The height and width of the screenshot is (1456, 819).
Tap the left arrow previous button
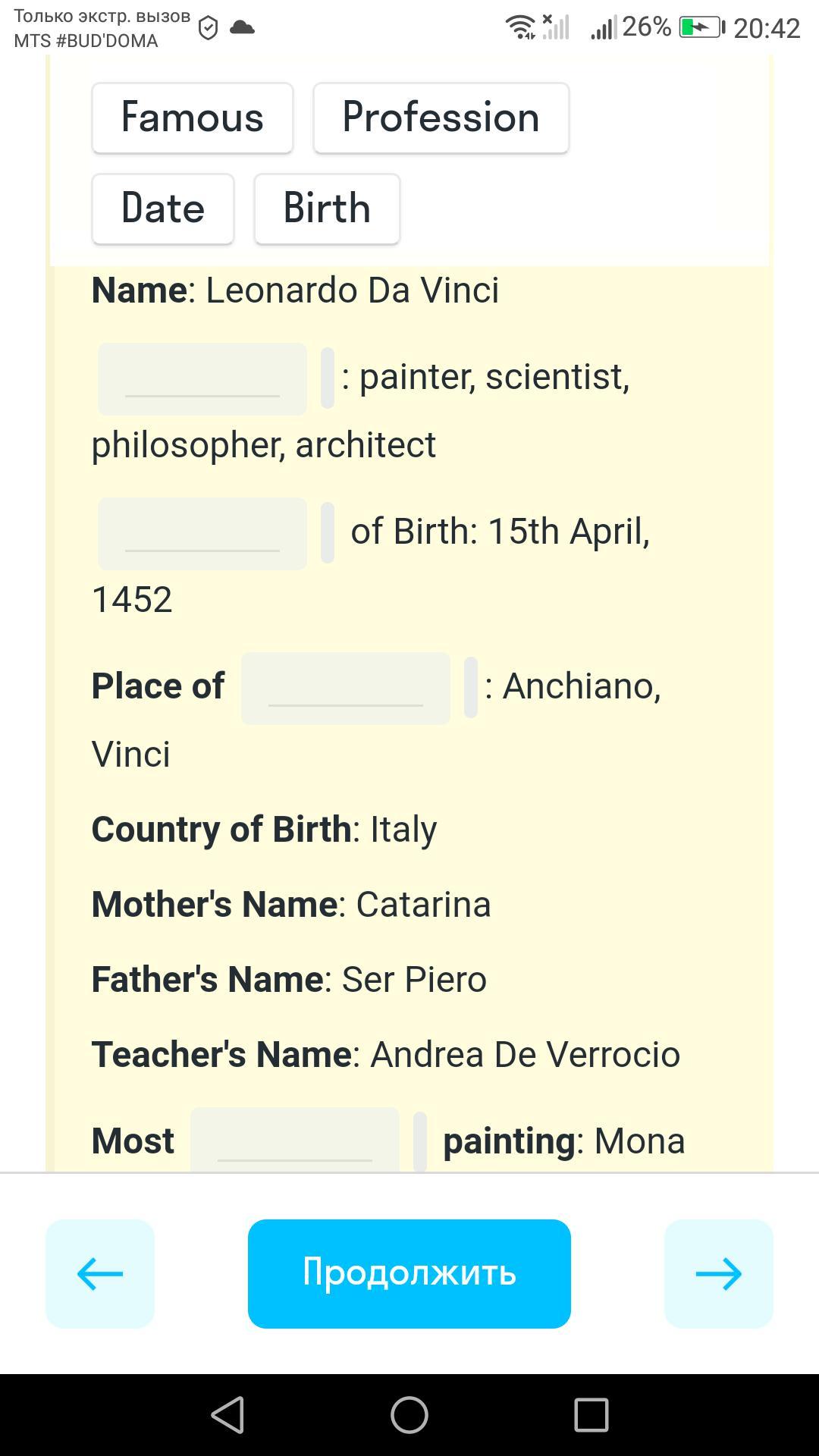(x=100, y=1273)
